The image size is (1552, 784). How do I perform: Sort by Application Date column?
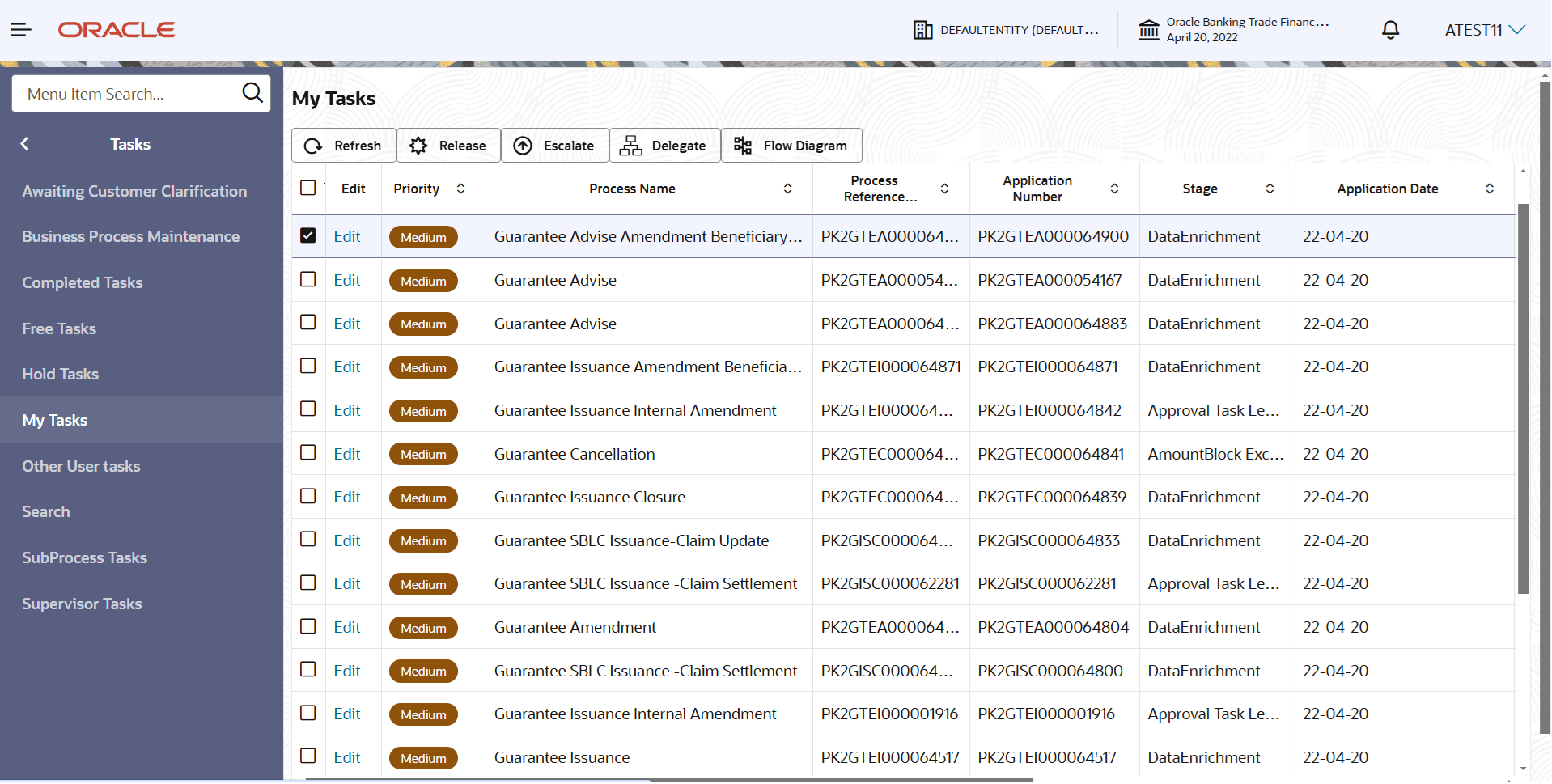(x=1491, y=189)
